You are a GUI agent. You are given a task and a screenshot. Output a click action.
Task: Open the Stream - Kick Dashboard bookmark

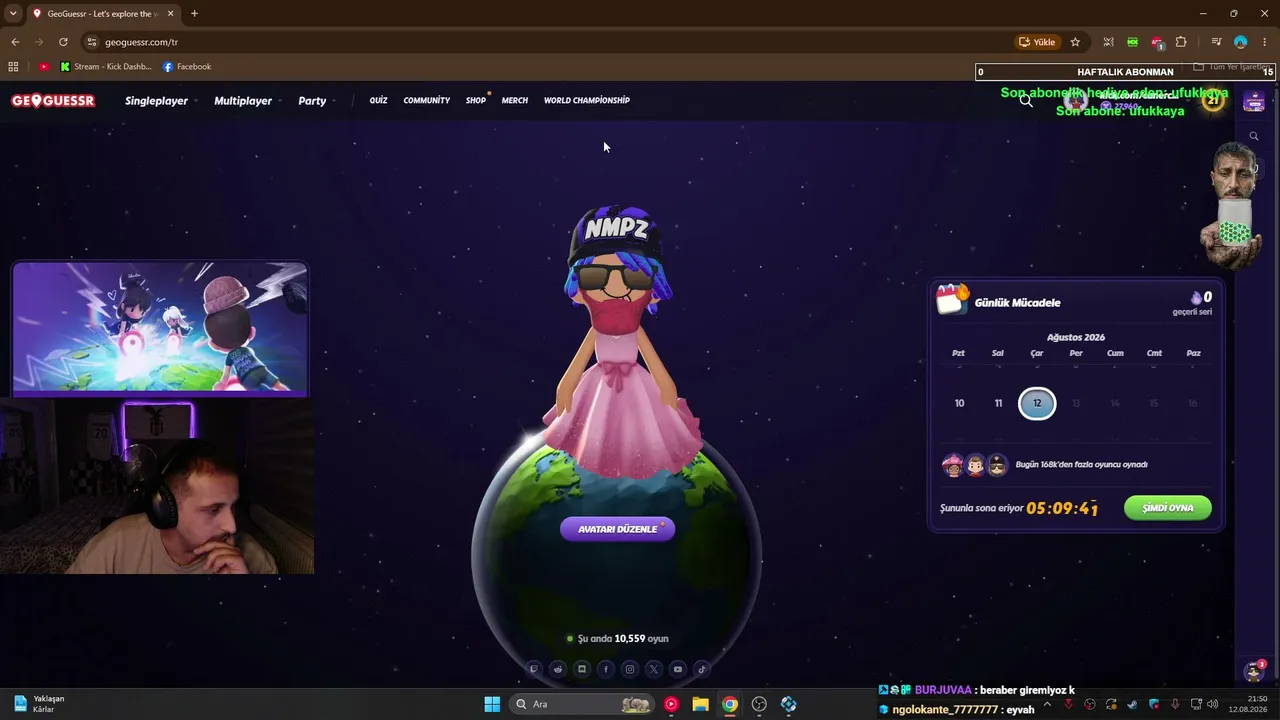[x=106, y=67]
